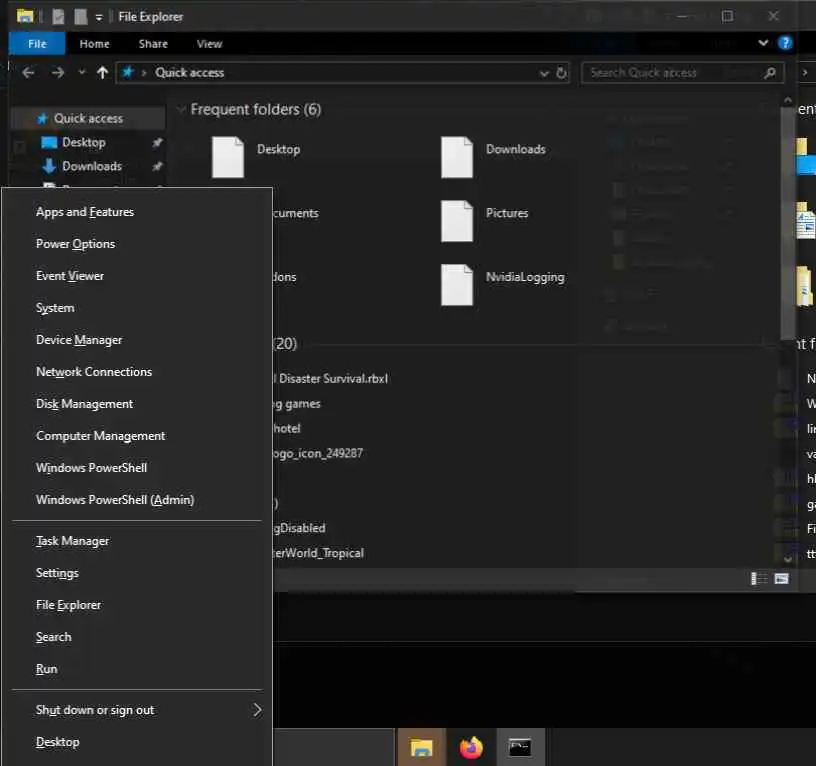Image resolution: width=816 pixels, height=766 pixels.
Task: Click the Back navigation arrow
Action: point(29,73)
